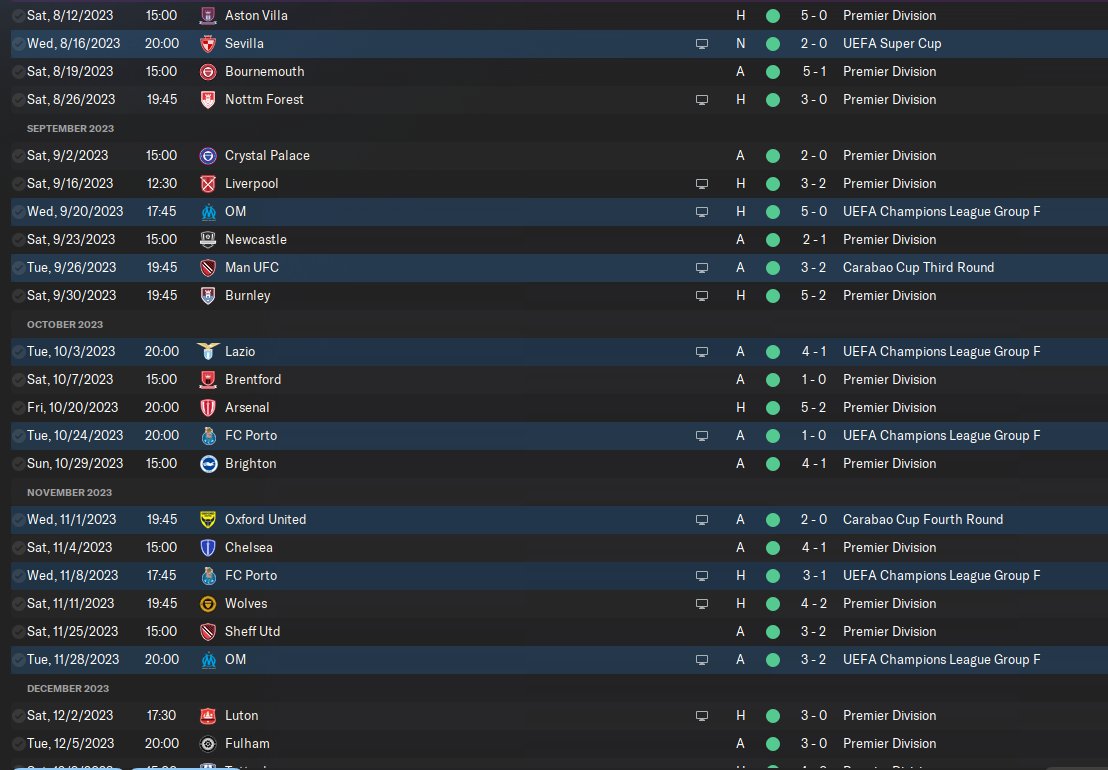
Task: Open the Carabao Cup Third Round link
Action: click(x=918, y=267)
